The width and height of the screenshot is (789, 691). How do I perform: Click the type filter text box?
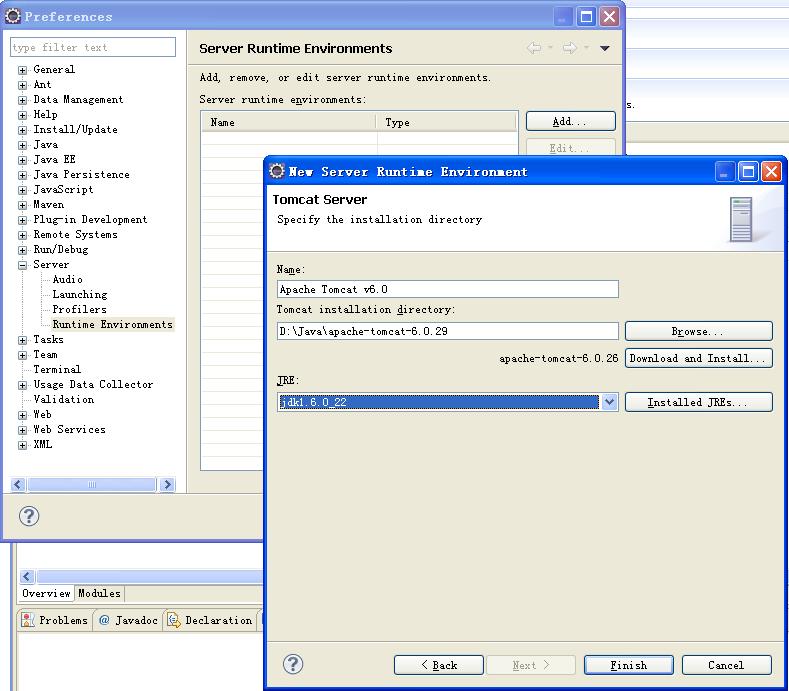[x=93, y=47]
